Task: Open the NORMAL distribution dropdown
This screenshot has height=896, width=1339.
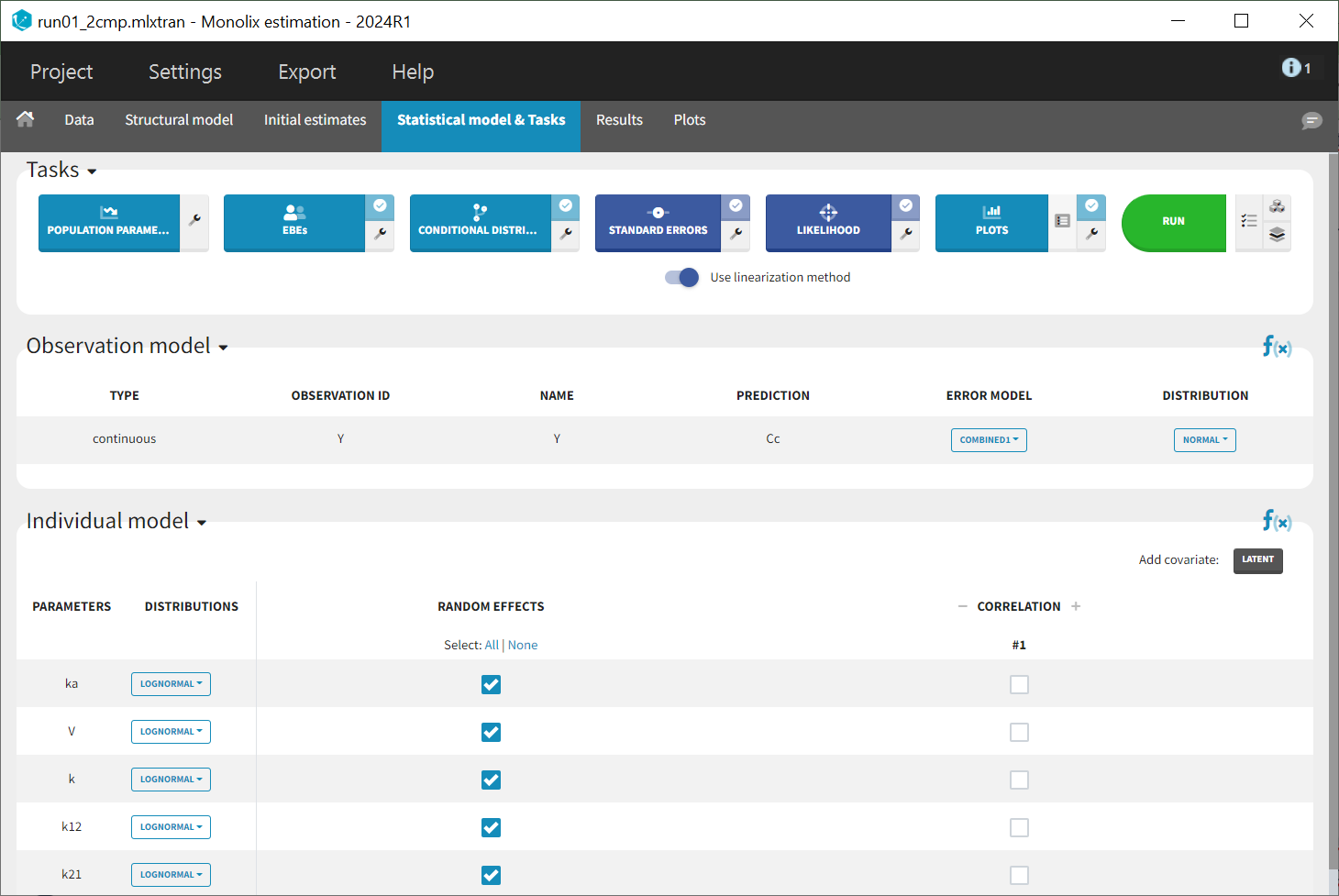Action: (x=1204, y=440)
